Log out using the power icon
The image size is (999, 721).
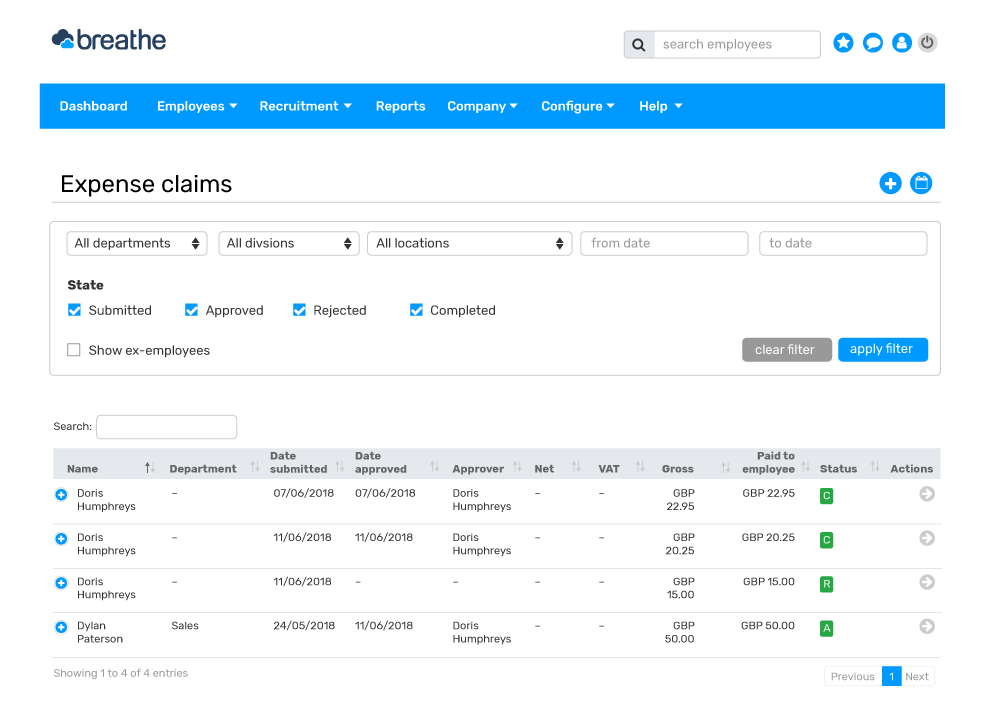click(927, 43)
